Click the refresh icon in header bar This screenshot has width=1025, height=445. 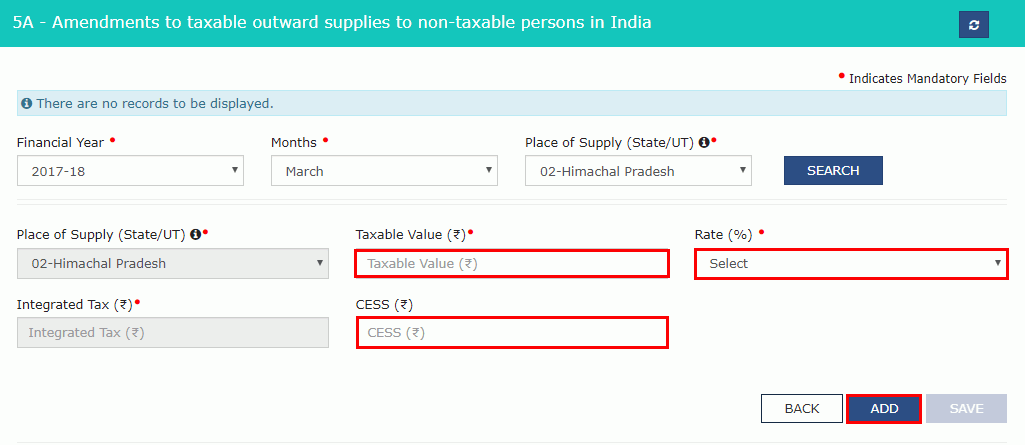tap(973, 25)
